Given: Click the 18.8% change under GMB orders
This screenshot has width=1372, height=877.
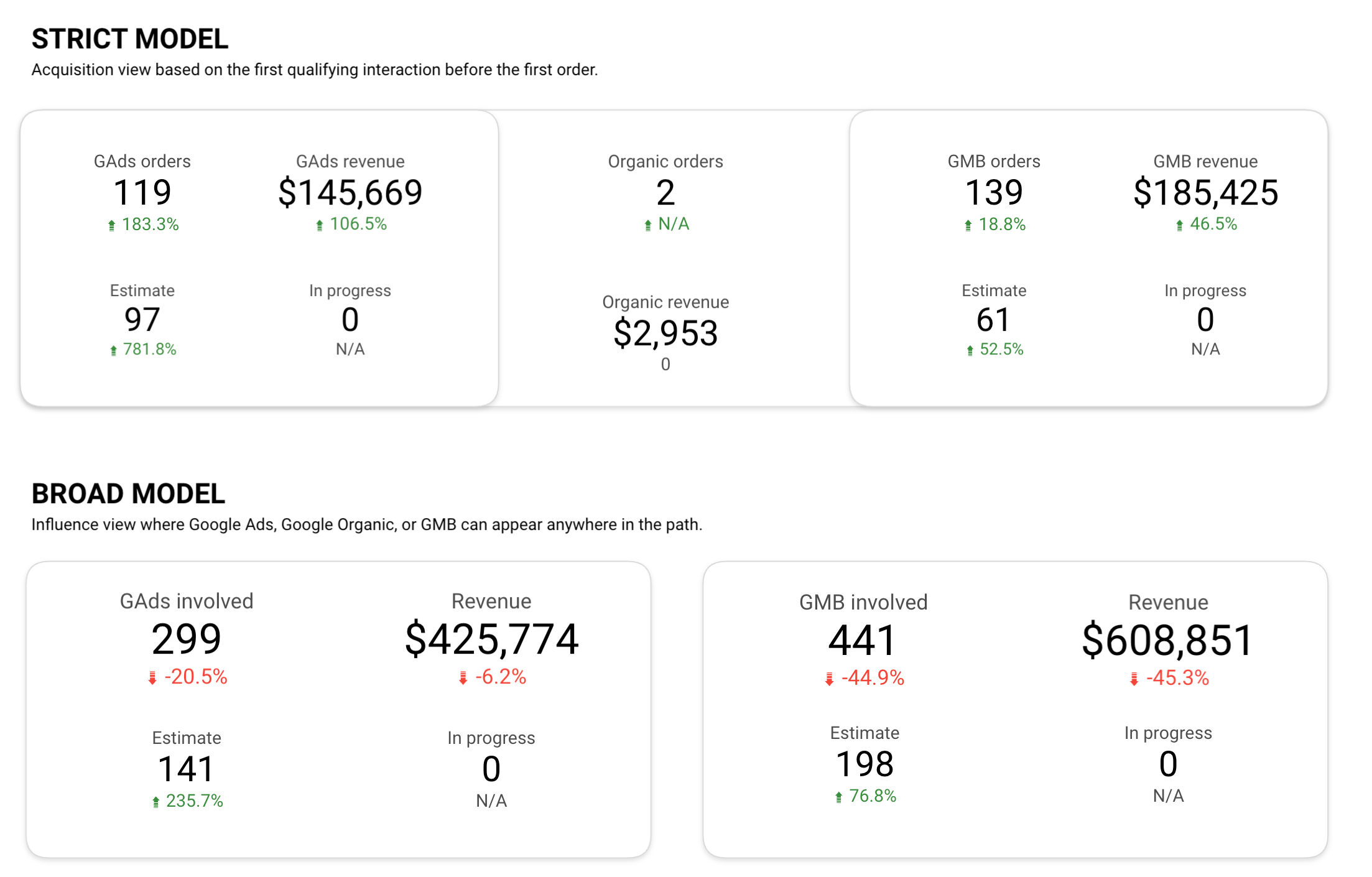Looking at the screenshot, I should 1002,225.
